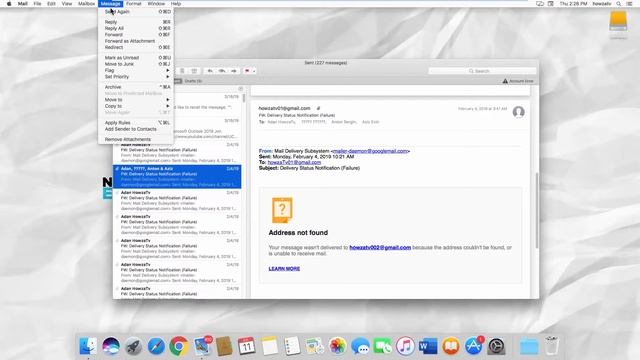Screen dimensions: 640x360
Task: Open the Mailbox menu
Action: pyautogui.click(x=87, y=4)
